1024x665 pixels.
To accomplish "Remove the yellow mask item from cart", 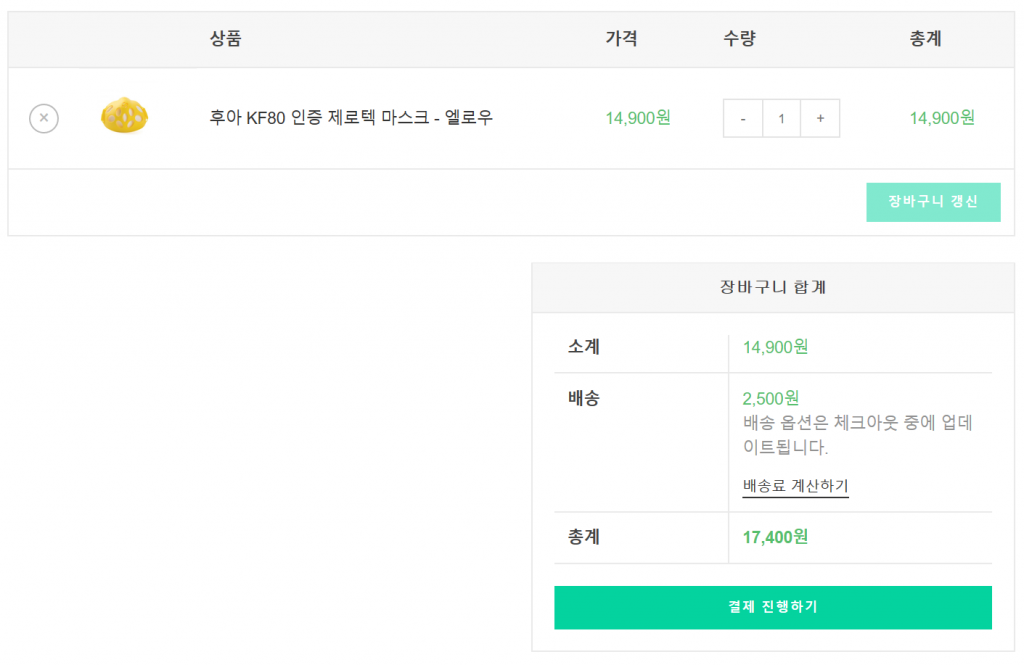I will (x=44, y=118).
